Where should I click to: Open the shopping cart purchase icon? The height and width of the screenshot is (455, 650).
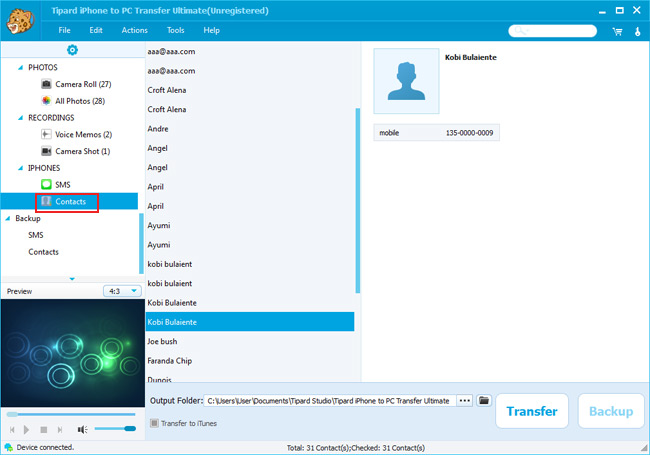pos(617,31)
